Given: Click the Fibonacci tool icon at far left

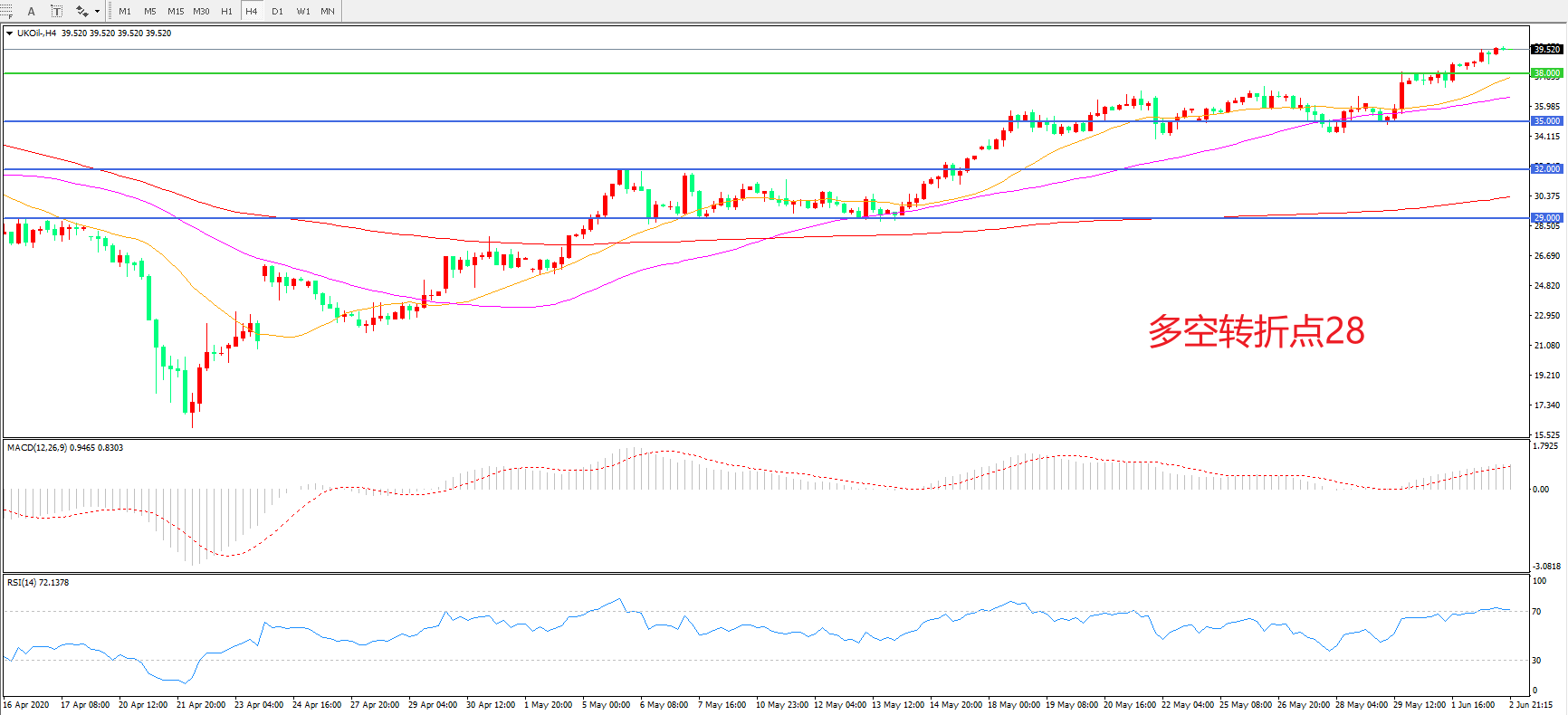Looking at the screenshot, I should (x=5, y=12).
